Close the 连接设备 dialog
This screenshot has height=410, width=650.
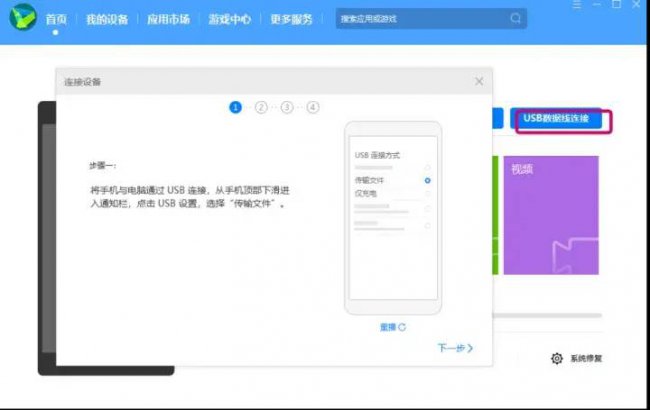click(x=479, y=81)
